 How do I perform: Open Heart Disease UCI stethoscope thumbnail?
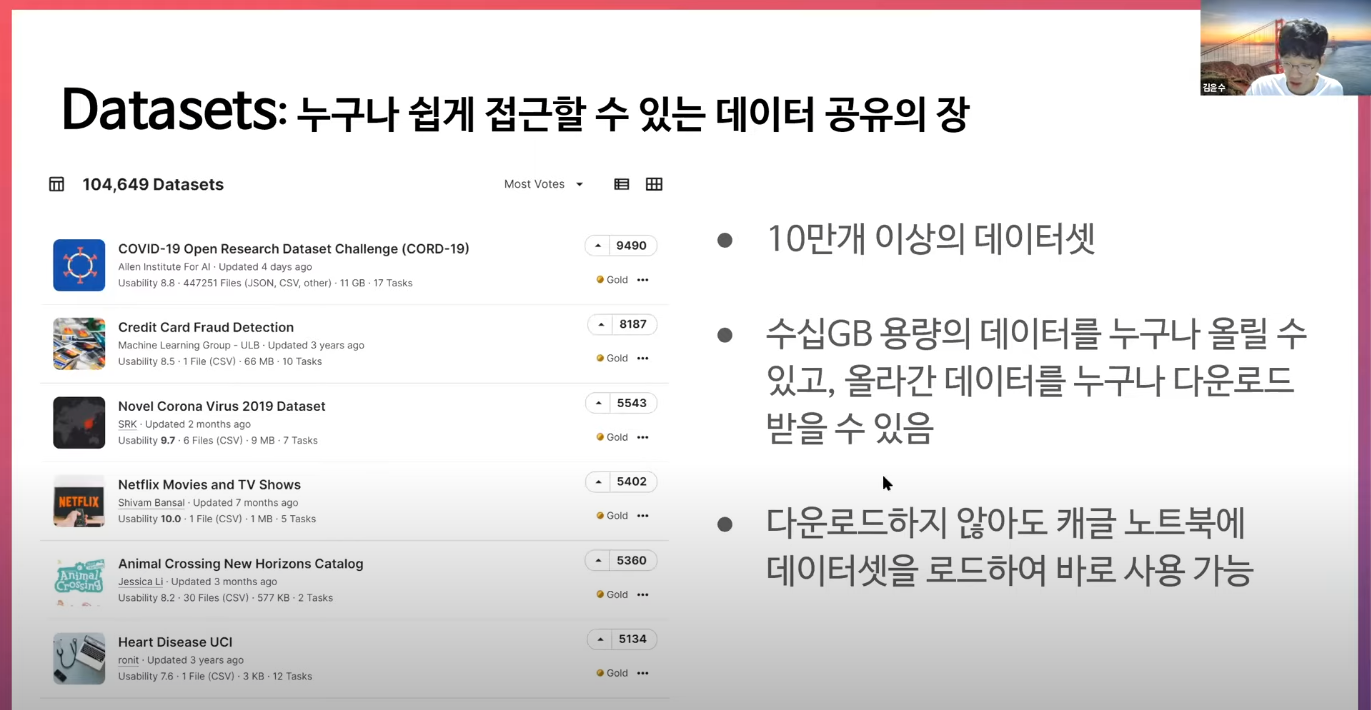click(79, 658)
